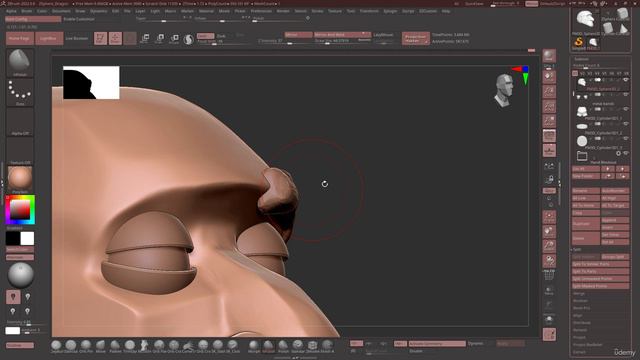Select the SimpleBrush tool icon

[x=578, y=42]
